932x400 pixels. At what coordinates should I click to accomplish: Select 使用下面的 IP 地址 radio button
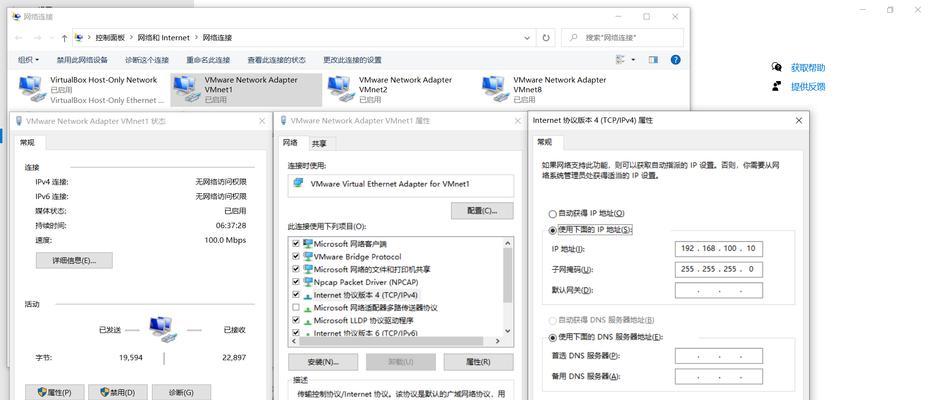pyautogui.click(x=553, y=230)
